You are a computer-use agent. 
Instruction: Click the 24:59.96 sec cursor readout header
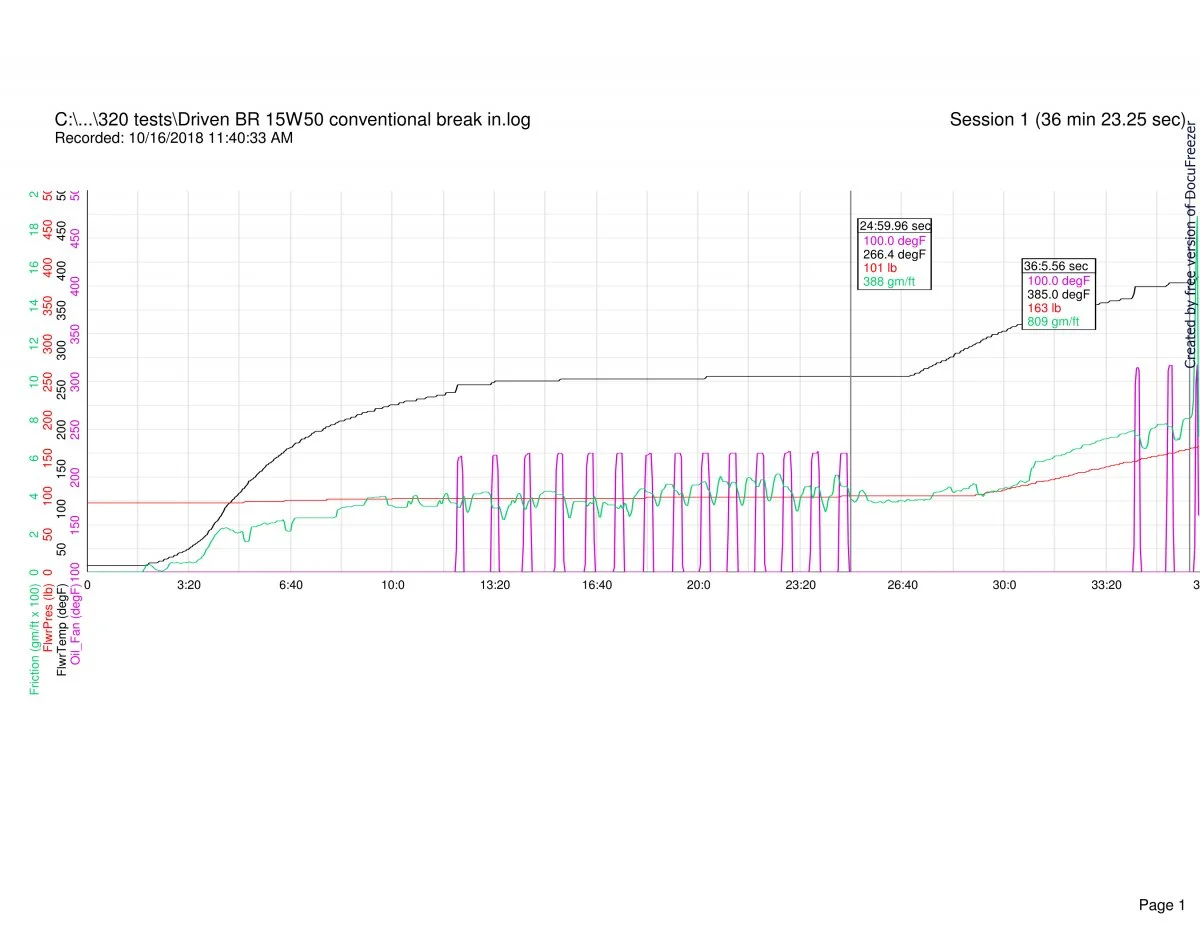[x=894, y=226]
